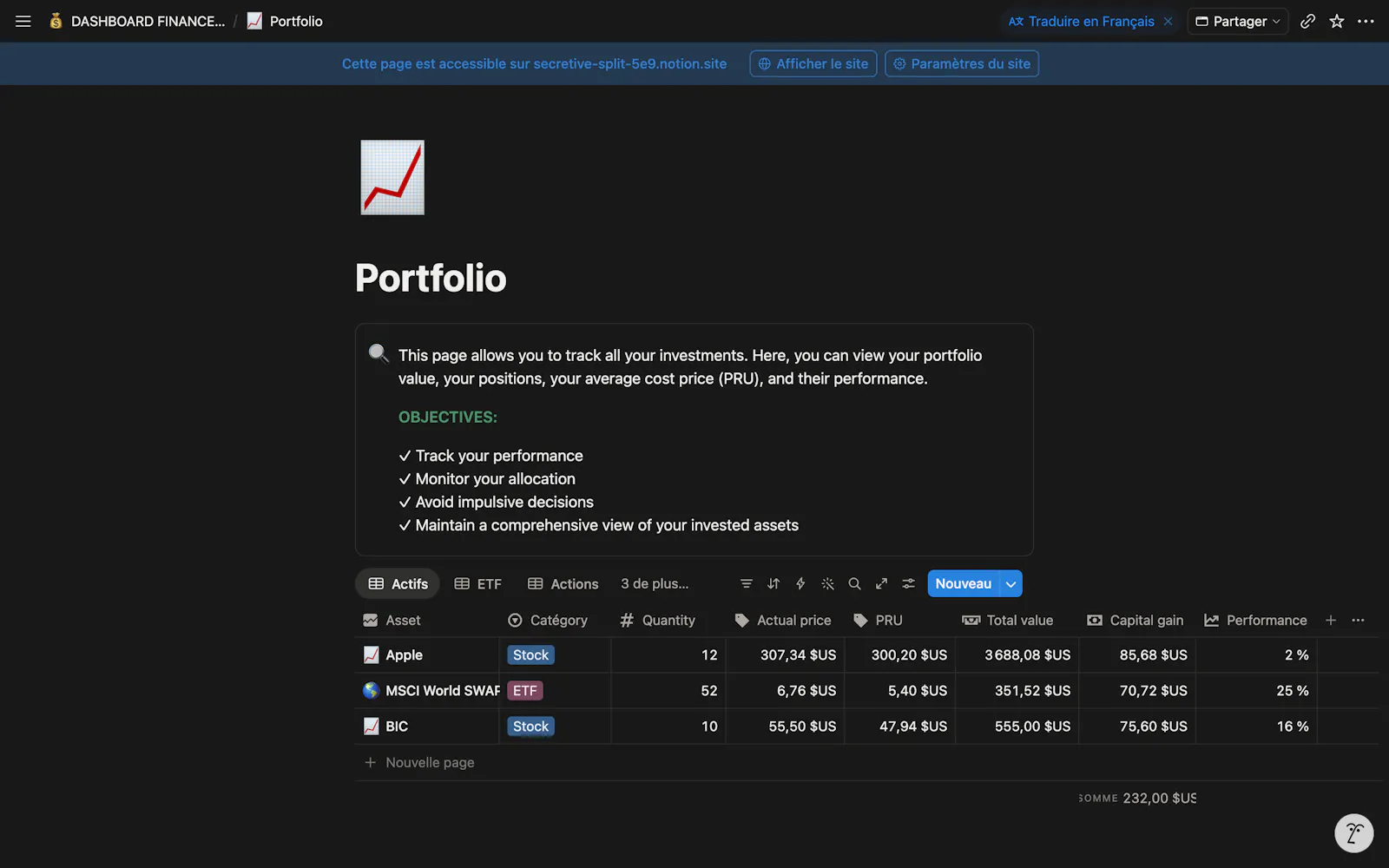Select PRU cell 5,40 $US
The height and width of the screenshot is (868, 1389).
[899, 691]
